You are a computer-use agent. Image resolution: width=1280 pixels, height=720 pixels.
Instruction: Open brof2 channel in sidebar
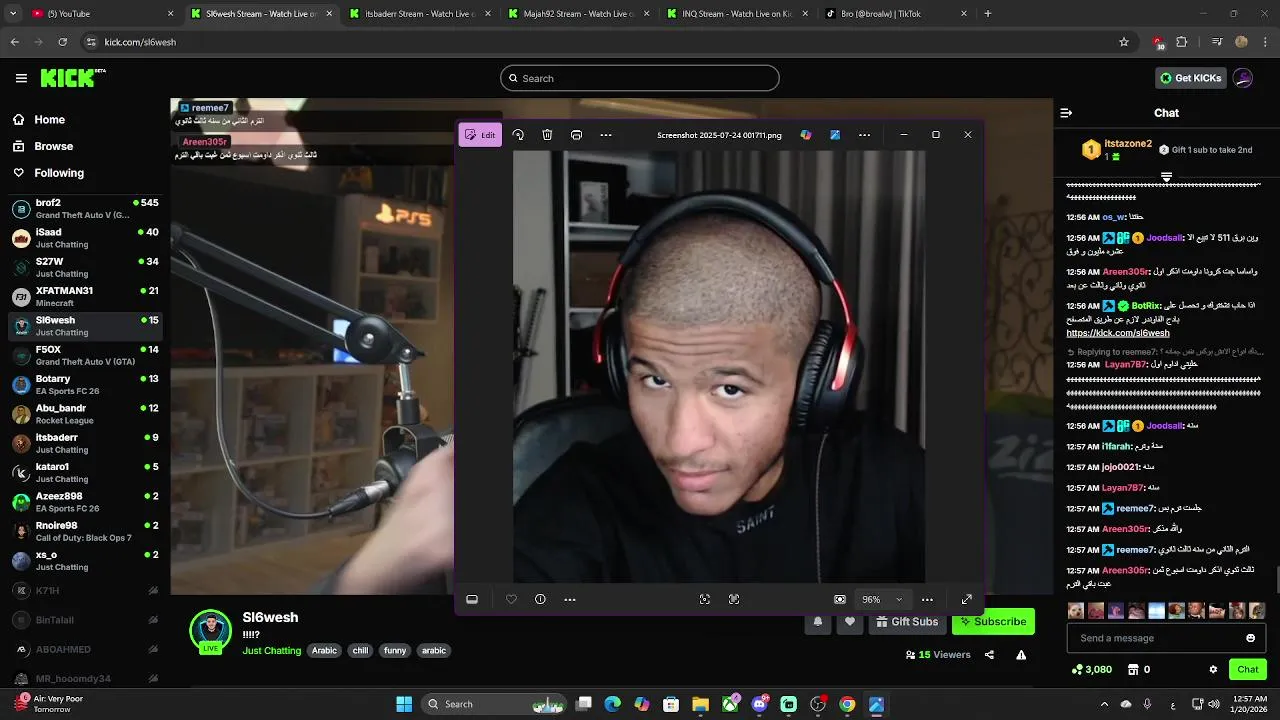point(85,208)
